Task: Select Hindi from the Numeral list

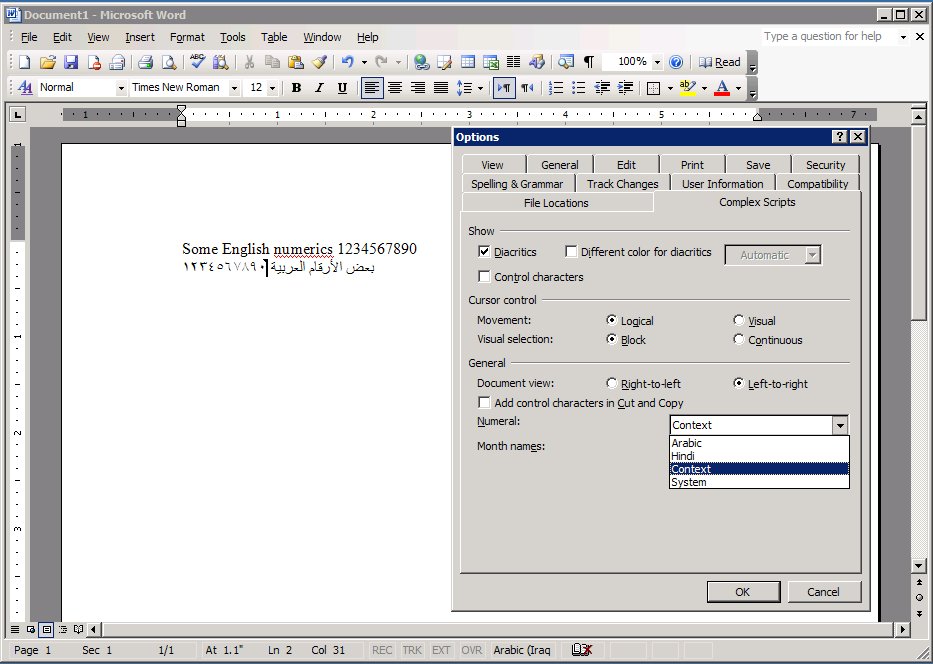Action: (683, 456)
